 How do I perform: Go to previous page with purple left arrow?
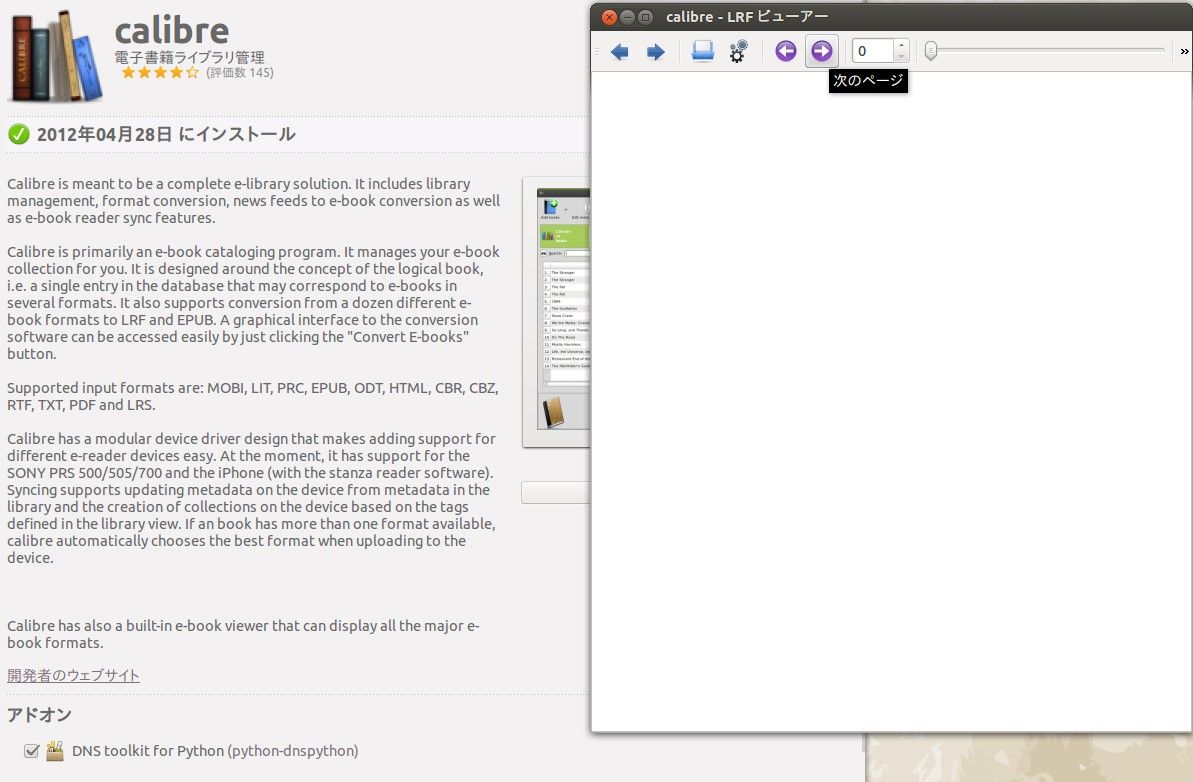(x=785, y=51)
